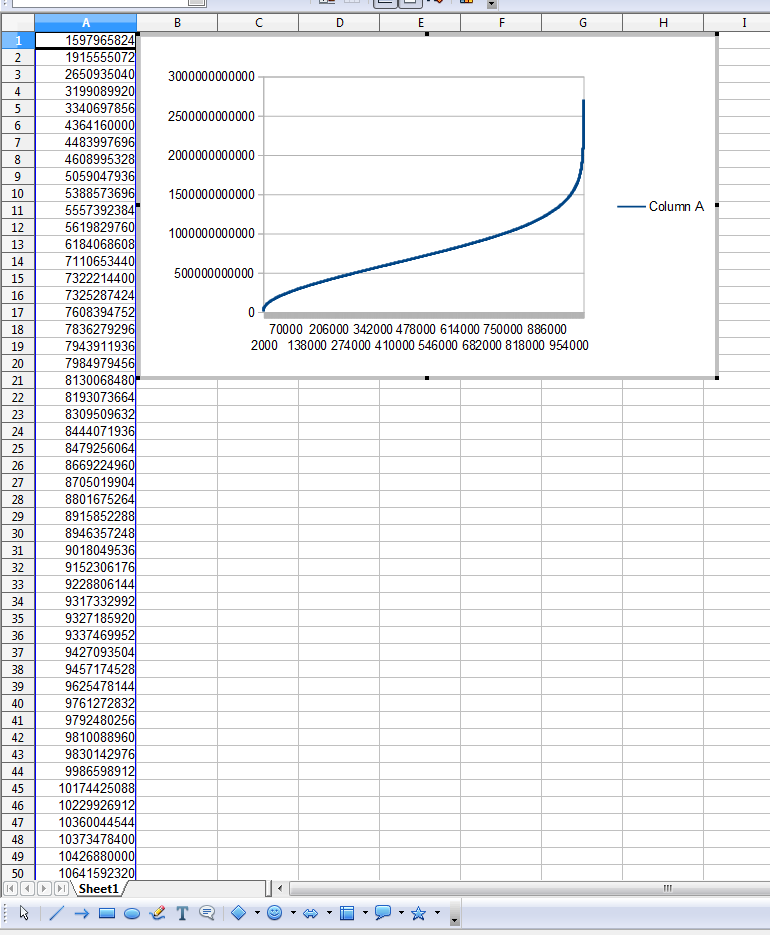Click the column A header

85,22
